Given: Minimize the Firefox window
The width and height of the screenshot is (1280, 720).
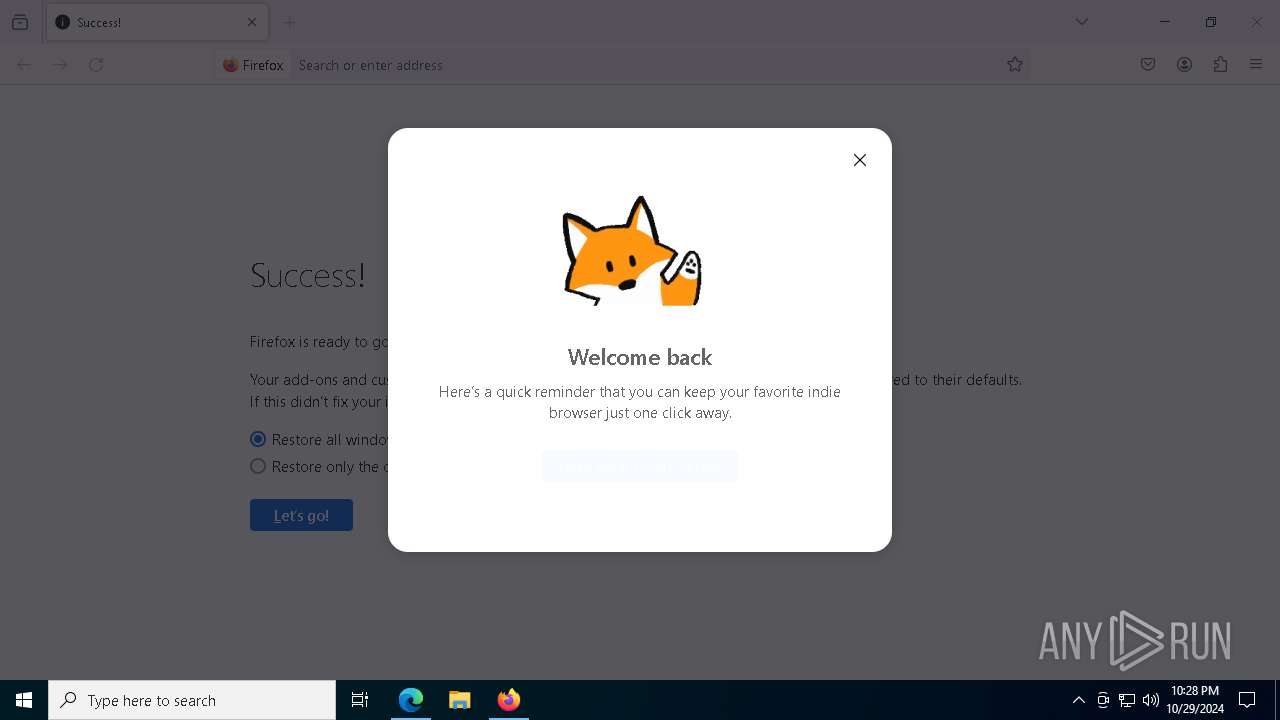Looking at the screenshot, I should click(1165, 22).
